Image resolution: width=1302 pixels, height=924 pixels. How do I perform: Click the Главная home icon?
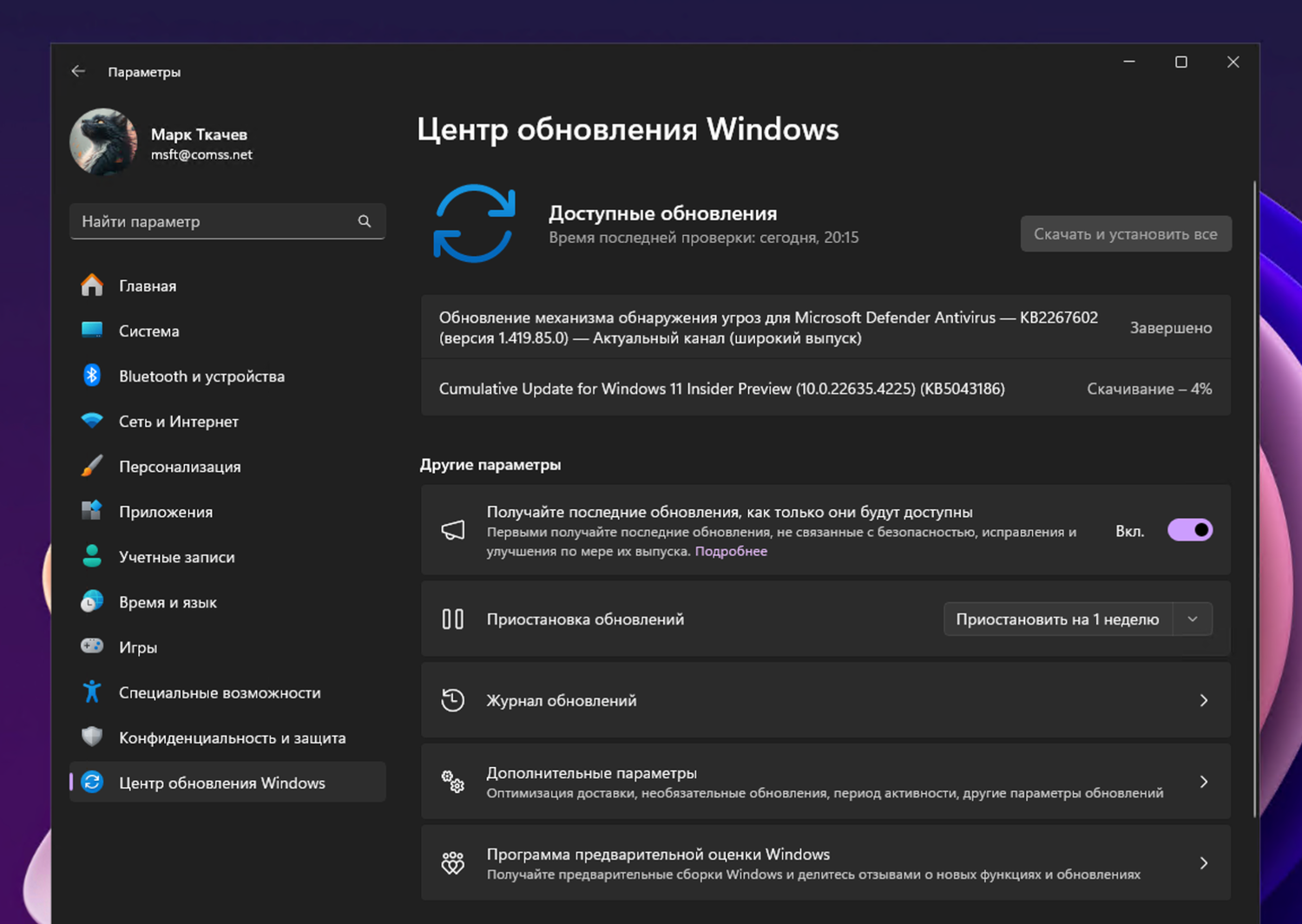(x=92, y=285)
